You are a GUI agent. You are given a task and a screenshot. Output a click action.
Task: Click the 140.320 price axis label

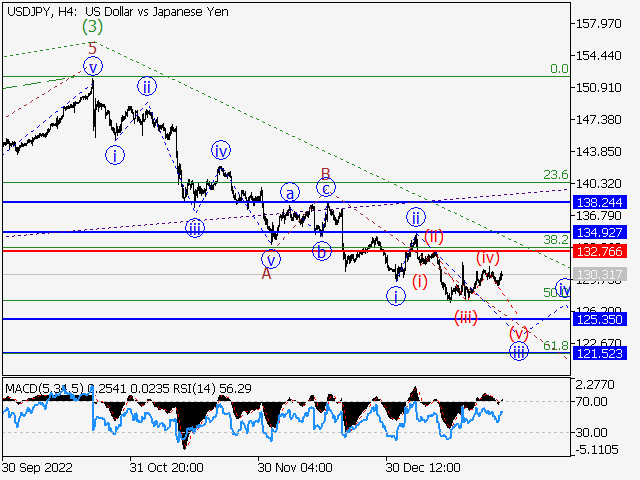pos(598,184)
